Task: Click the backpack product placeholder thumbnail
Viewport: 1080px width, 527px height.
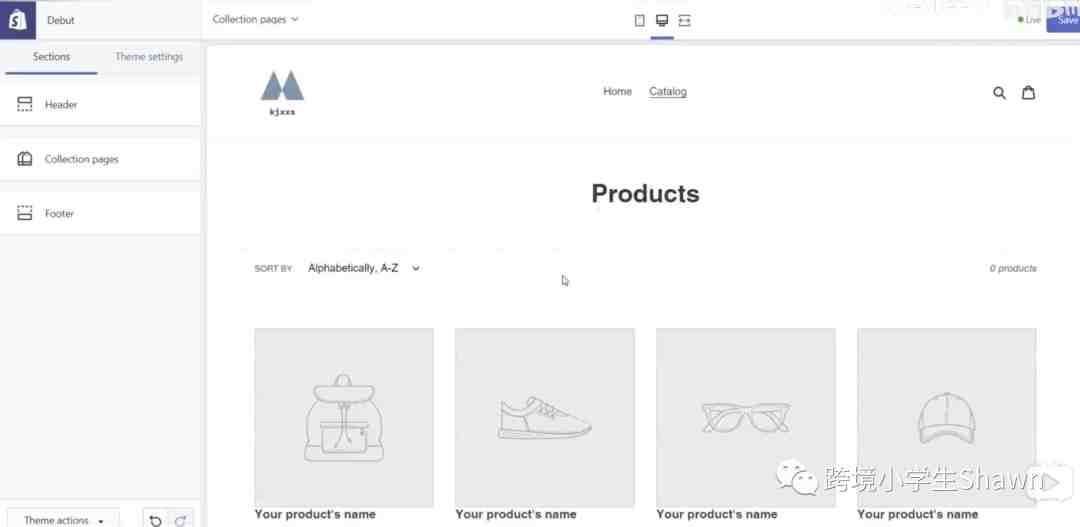Action: tap(344, 417)
